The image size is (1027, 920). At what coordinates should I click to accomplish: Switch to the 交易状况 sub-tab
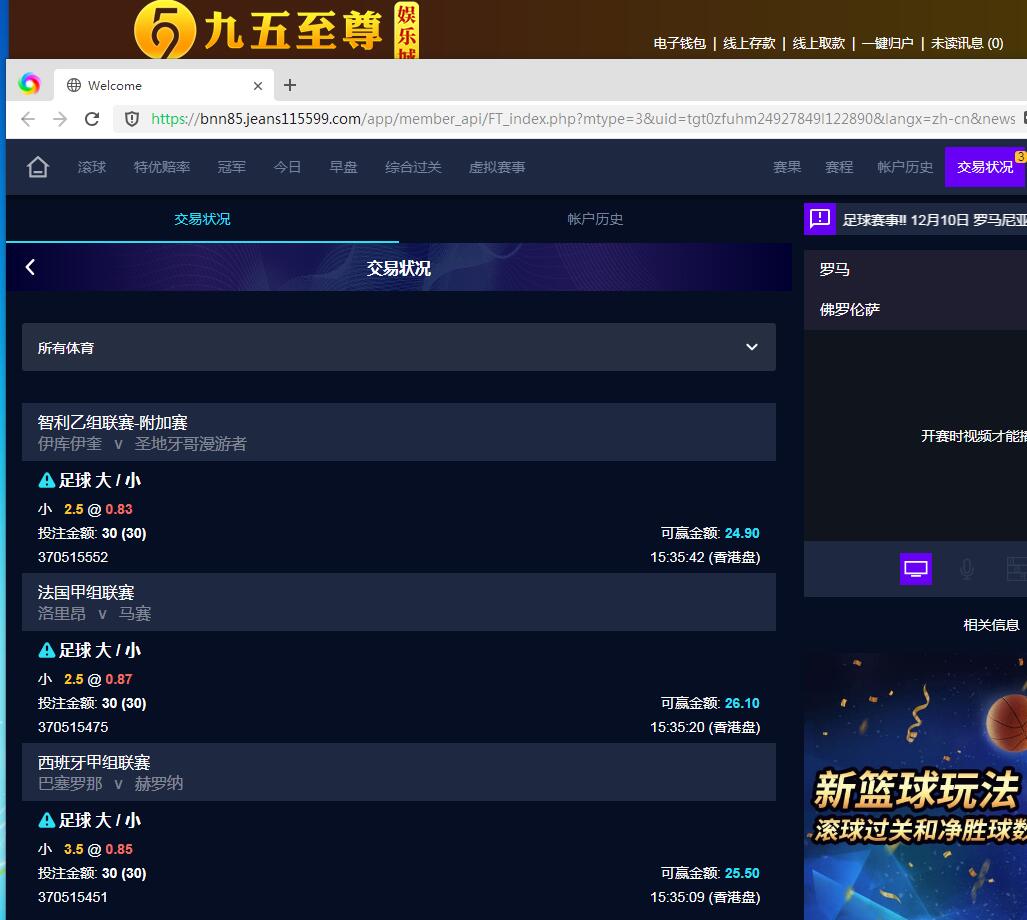[x=202, y=219]
